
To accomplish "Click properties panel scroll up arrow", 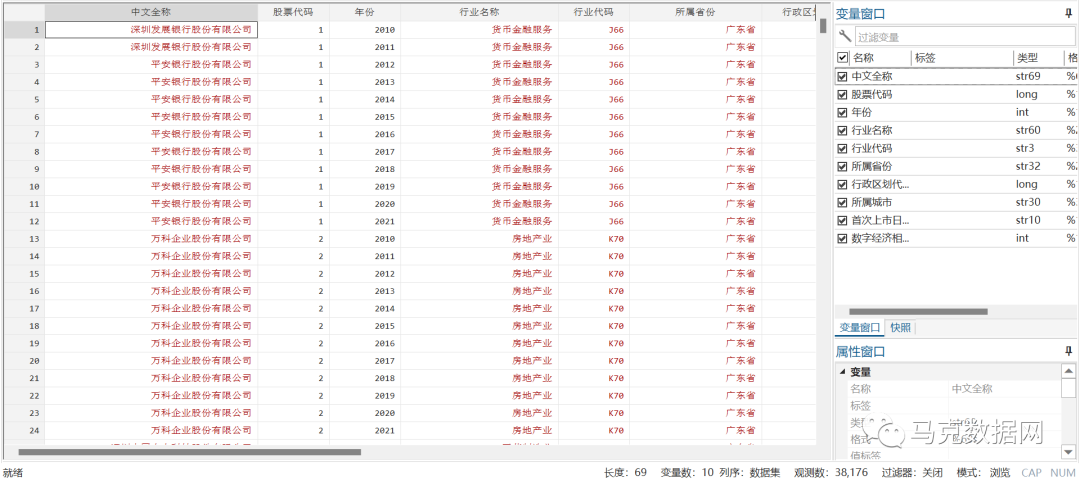I will (1068, 371).
